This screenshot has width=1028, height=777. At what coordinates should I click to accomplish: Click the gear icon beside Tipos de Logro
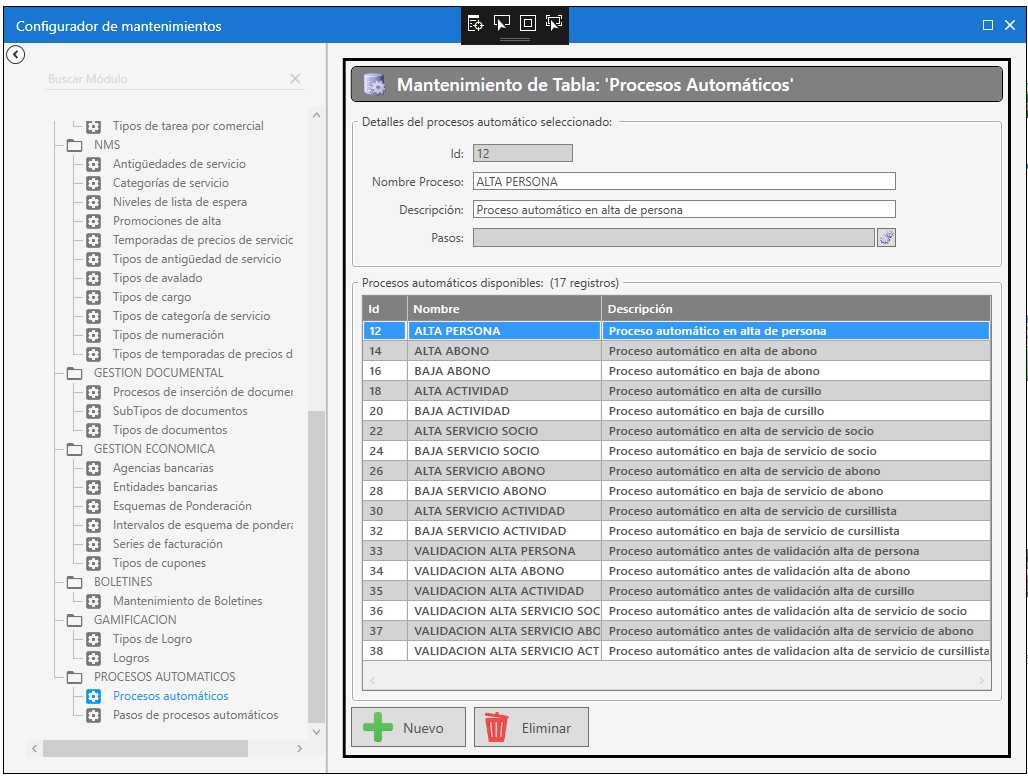(x=94, y=639)
